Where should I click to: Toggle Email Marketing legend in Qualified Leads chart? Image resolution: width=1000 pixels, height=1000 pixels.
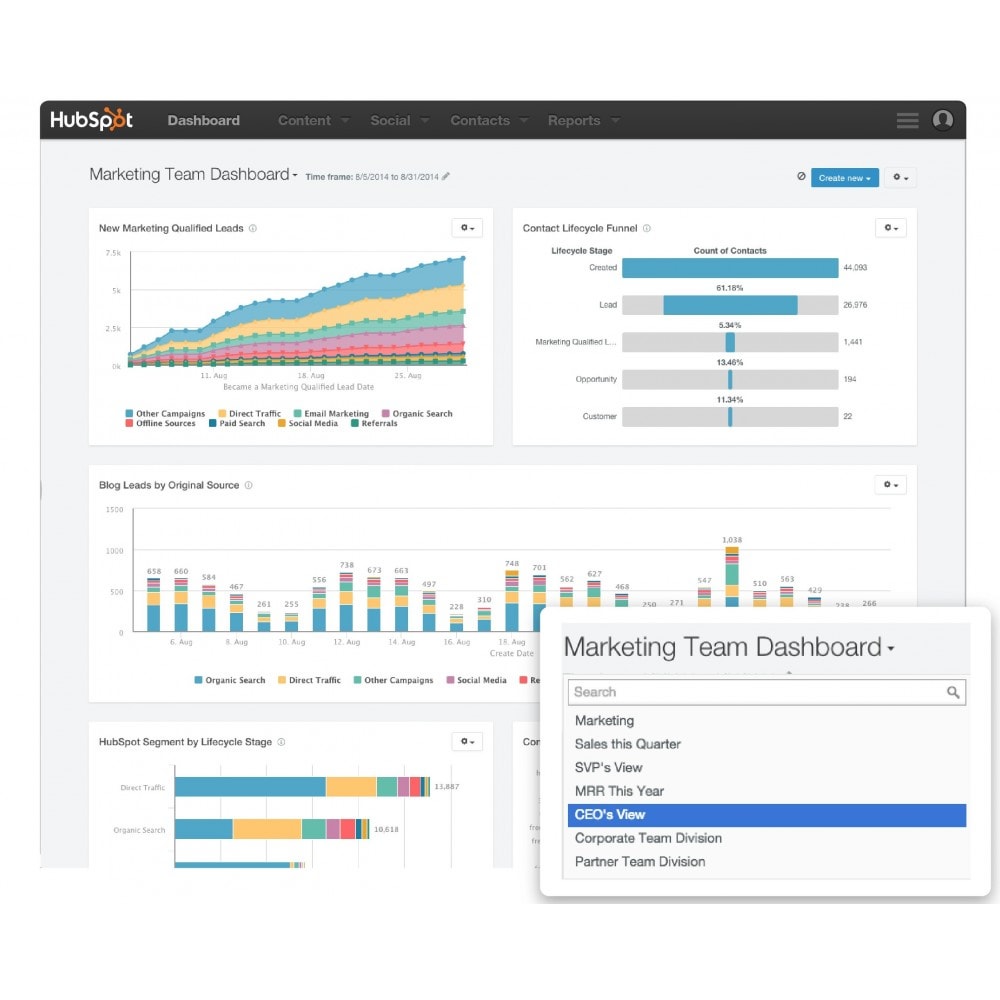tap(331, 413)
